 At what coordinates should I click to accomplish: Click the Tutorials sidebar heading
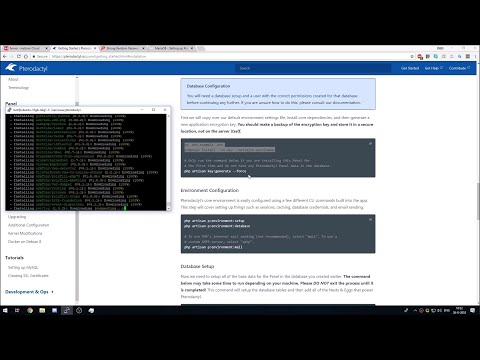14,258
